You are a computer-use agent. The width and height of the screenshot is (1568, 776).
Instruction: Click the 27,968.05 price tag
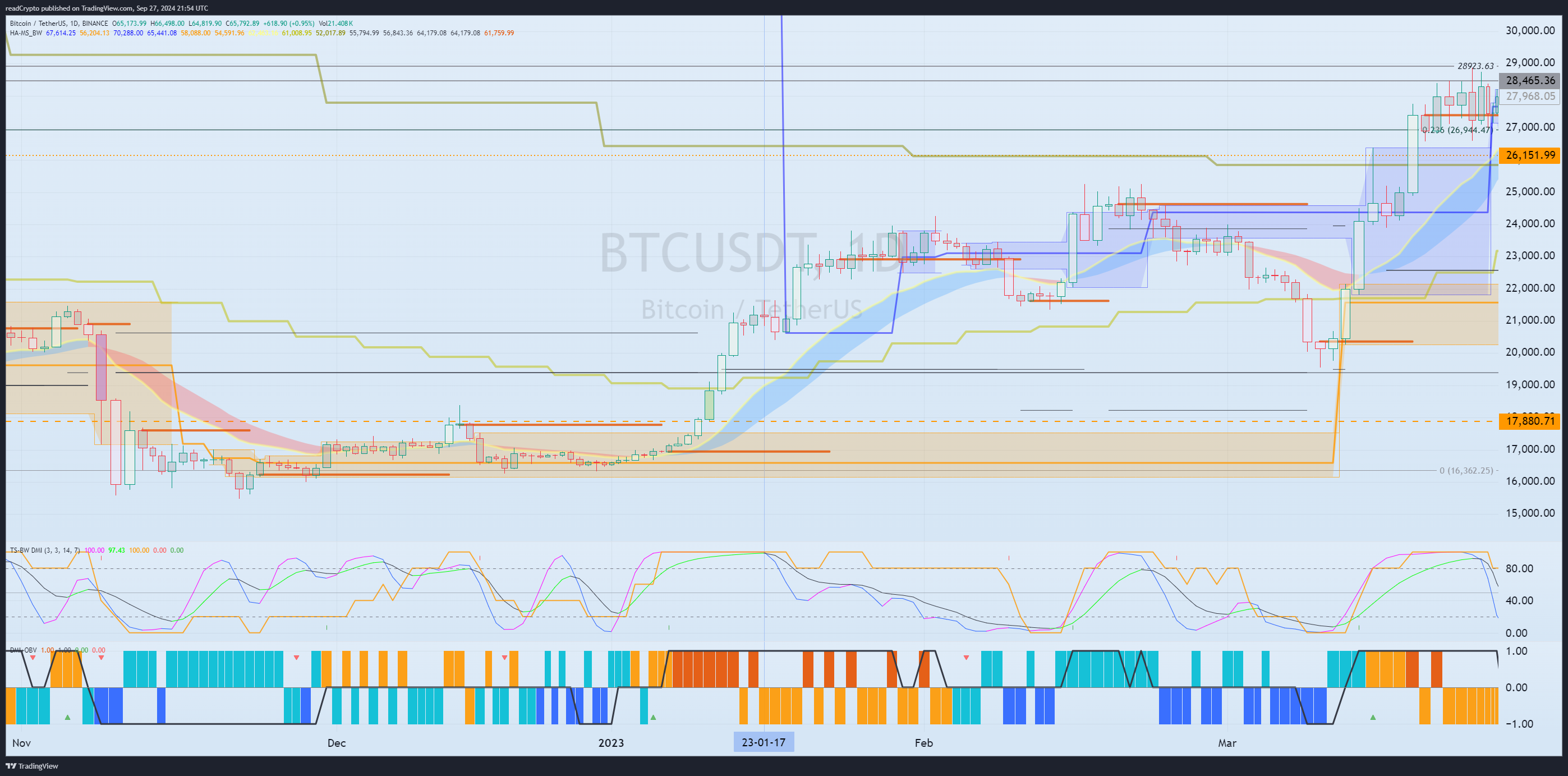coord(1530,96)
